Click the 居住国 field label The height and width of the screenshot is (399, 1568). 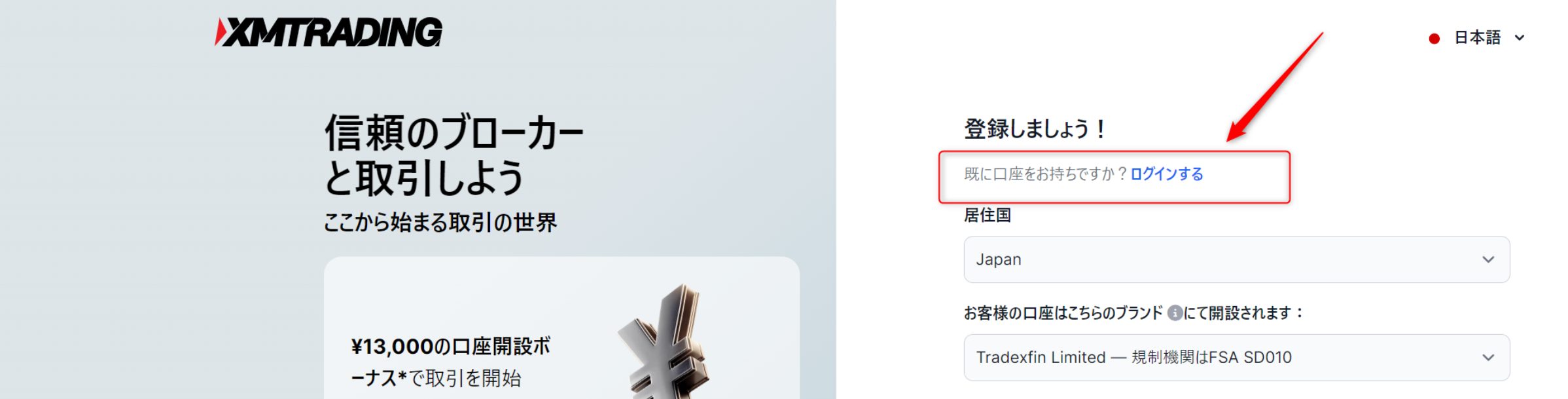pyautogui.click(x=988, y=215)
